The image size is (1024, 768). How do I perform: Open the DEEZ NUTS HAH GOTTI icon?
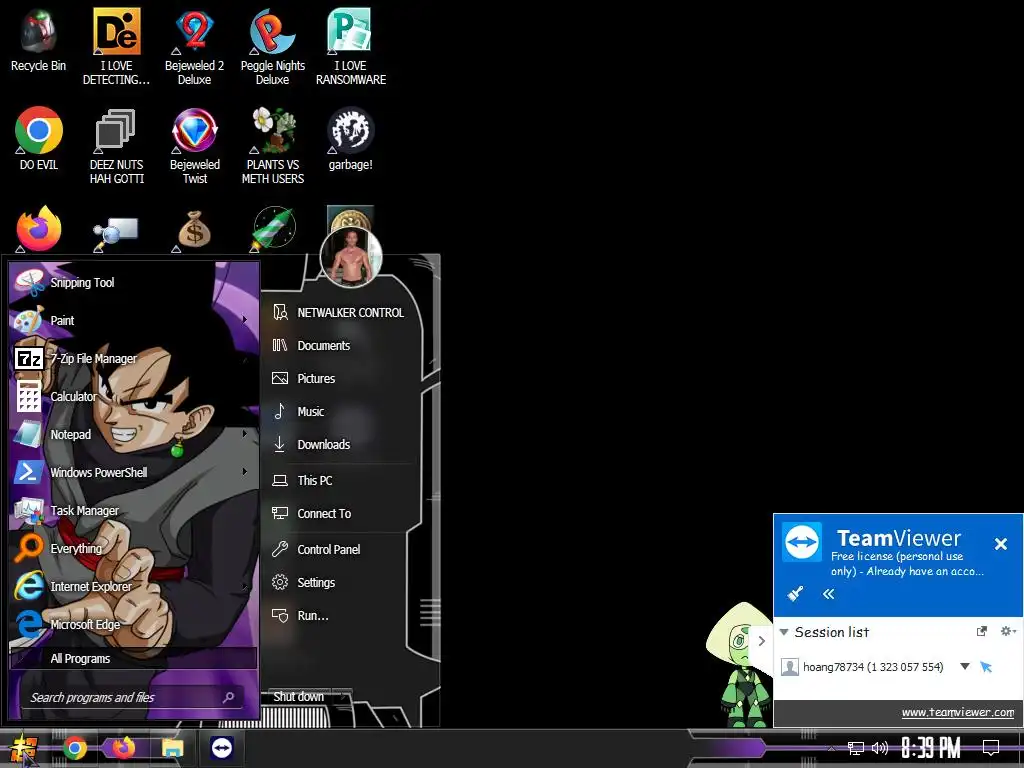pyautogui.click(x=116, y=145)
